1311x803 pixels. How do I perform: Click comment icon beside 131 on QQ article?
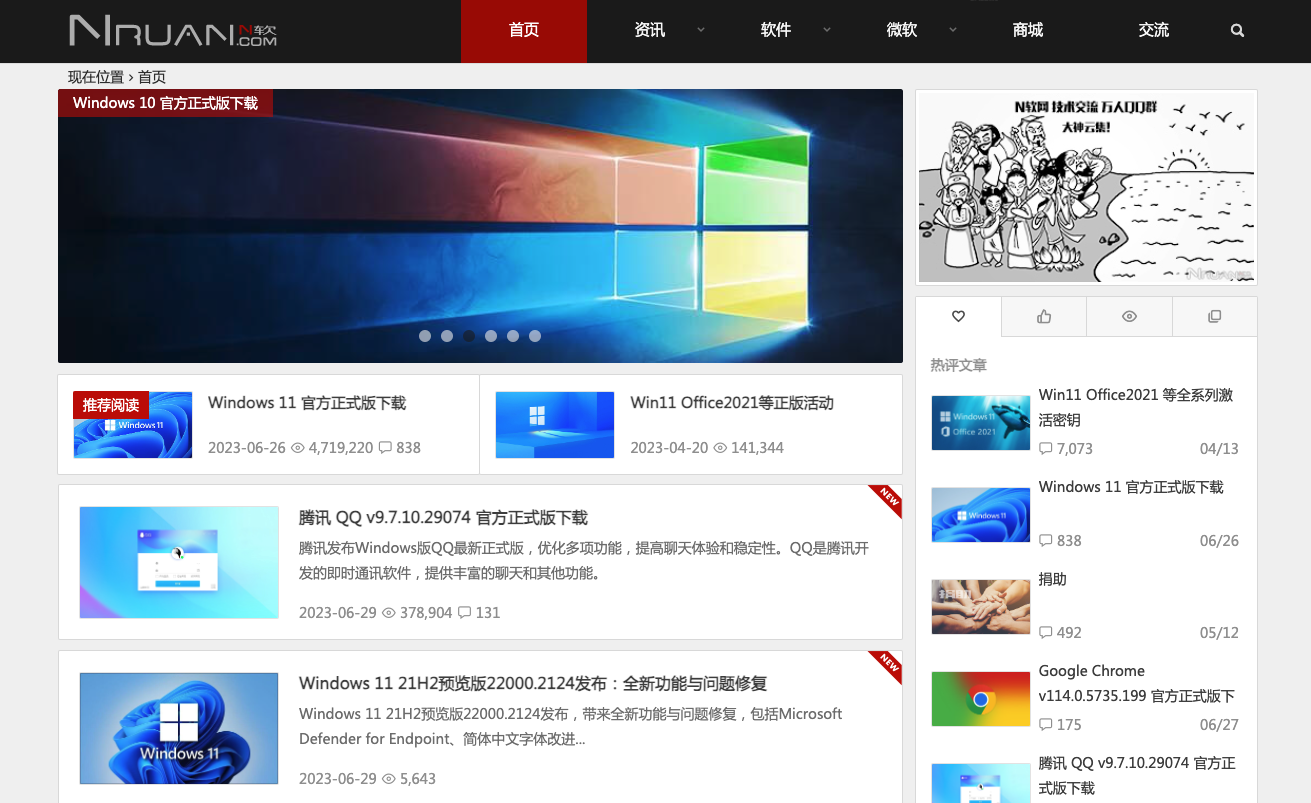(464, 613)
